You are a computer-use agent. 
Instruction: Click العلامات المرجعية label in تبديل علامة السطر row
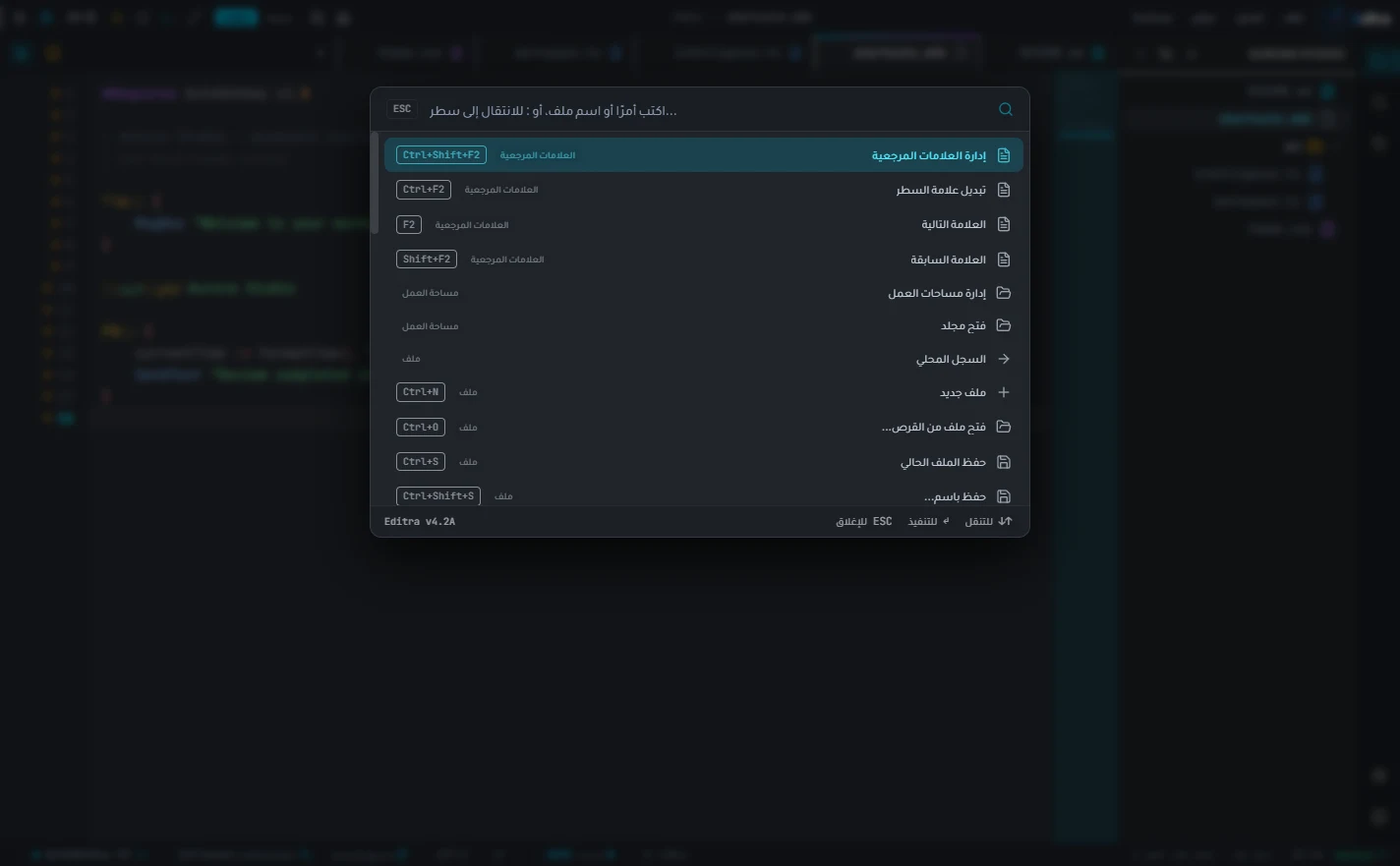pyautogui.click(x=501, y=190)
